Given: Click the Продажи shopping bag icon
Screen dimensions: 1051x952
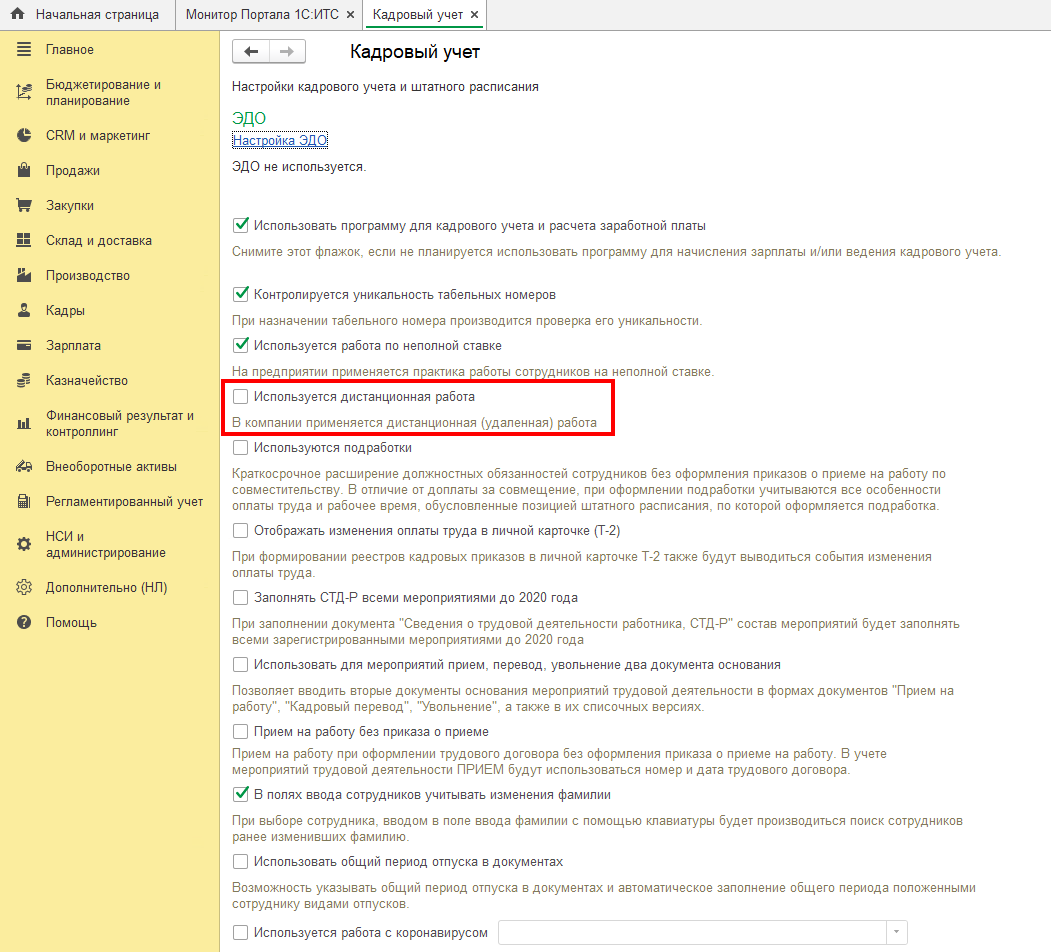Looking at the screenshot, I should (x=24, y=170).
